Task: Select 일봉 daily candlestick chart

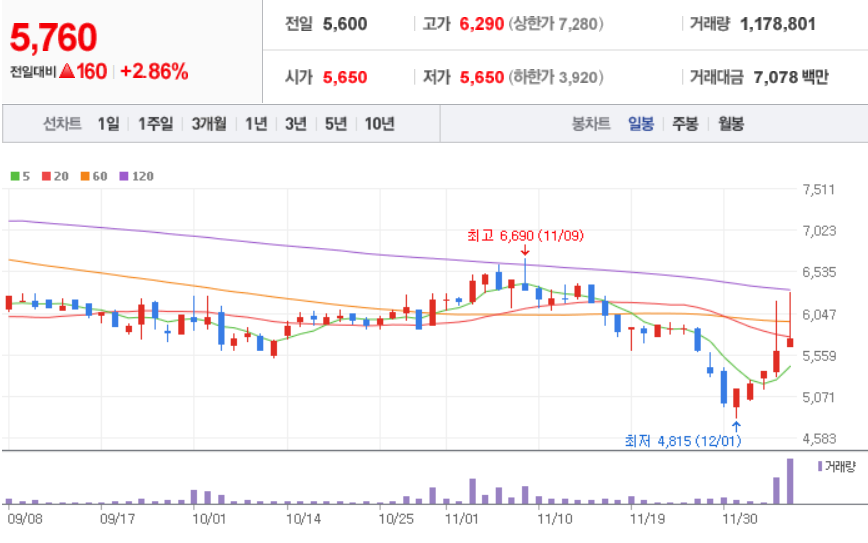Action: pyautogui.click(x=641, y=123)
